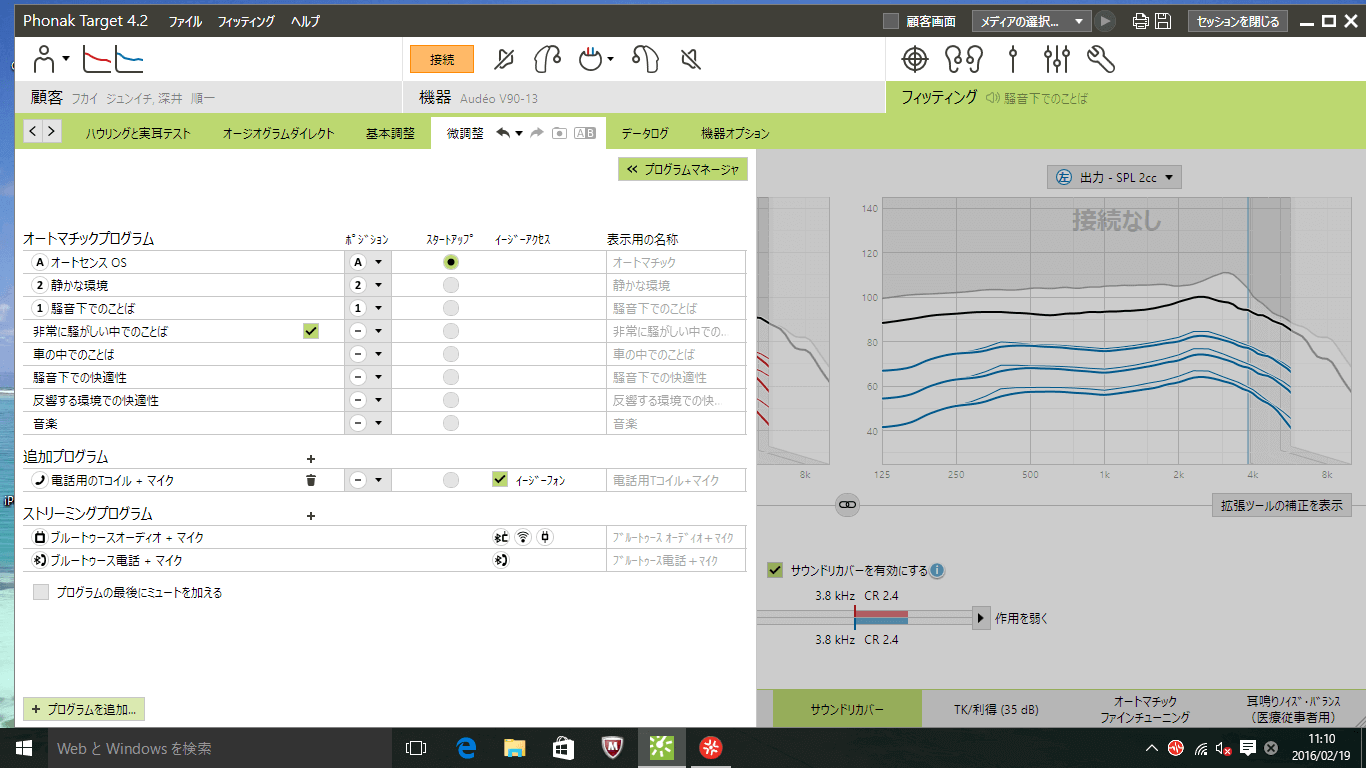This screenshot has height=768, width=1366.
Task: Uncheck the 非常に騒がしい中でのことば checkbox
Action: 311,331
